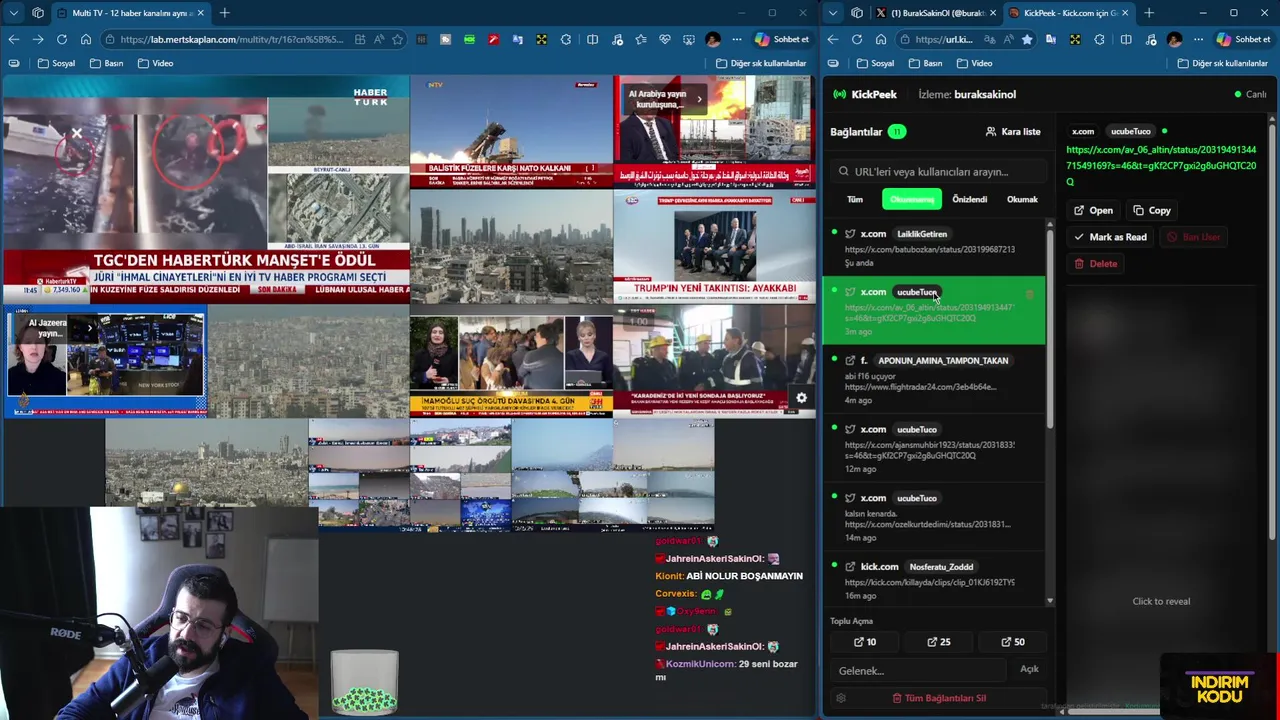
Task: Open the split screen icon in left window toolbar
Action: click(592, 39)
